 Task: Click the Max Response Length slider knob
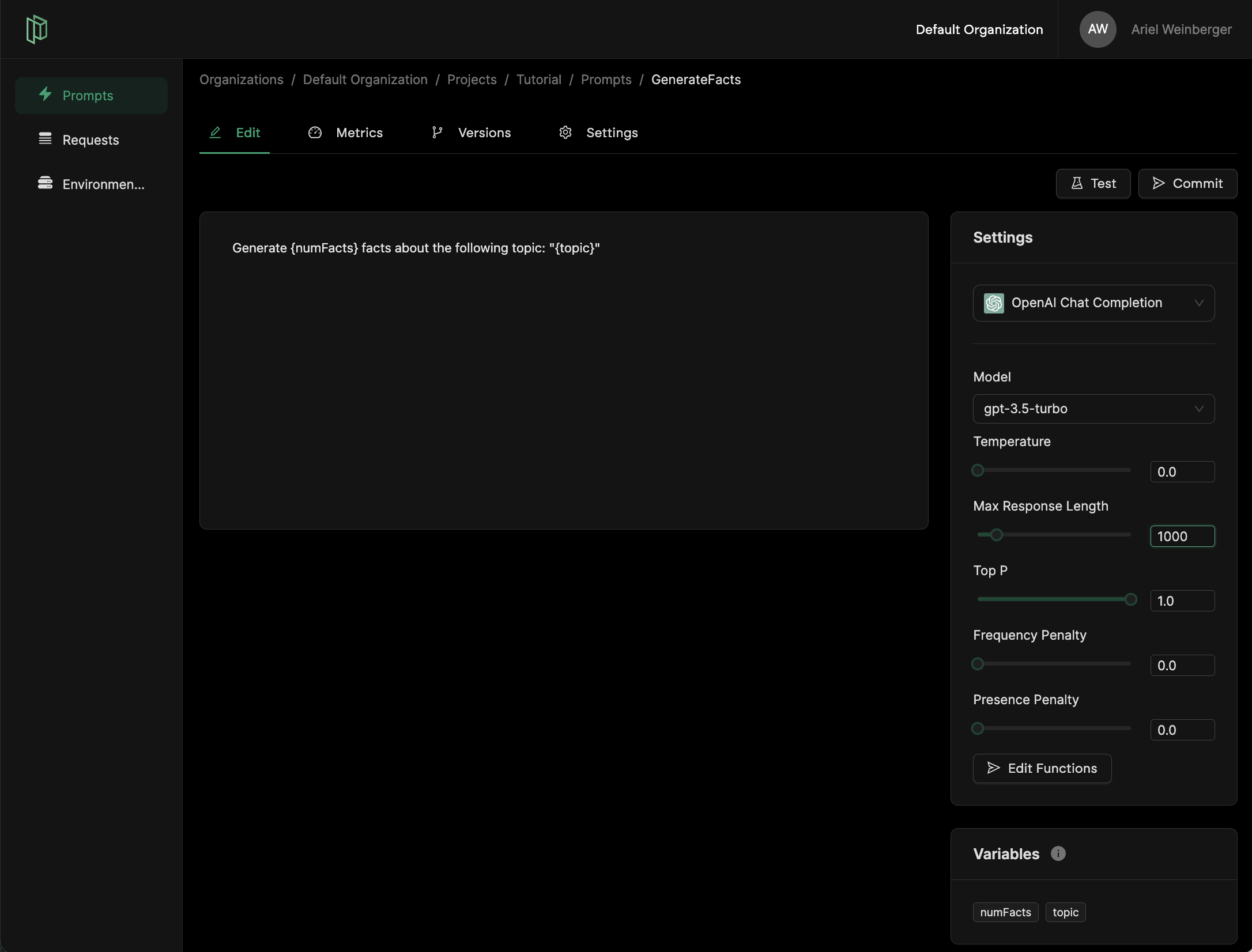coord(997,535)
